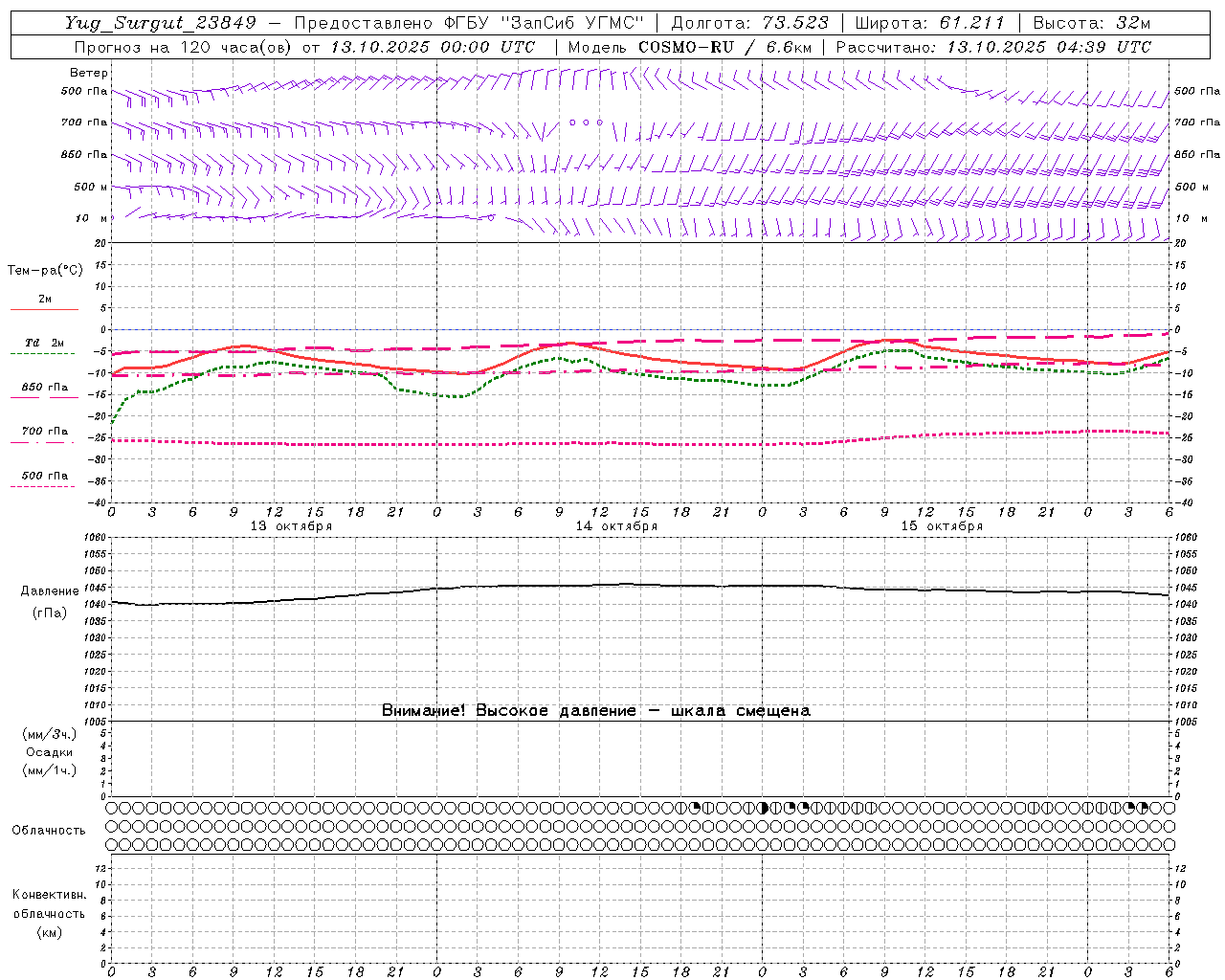Click the Тем-ра(°C) axis title
The height and width of the screenshot is (980, 1225).
coord(45,271)
